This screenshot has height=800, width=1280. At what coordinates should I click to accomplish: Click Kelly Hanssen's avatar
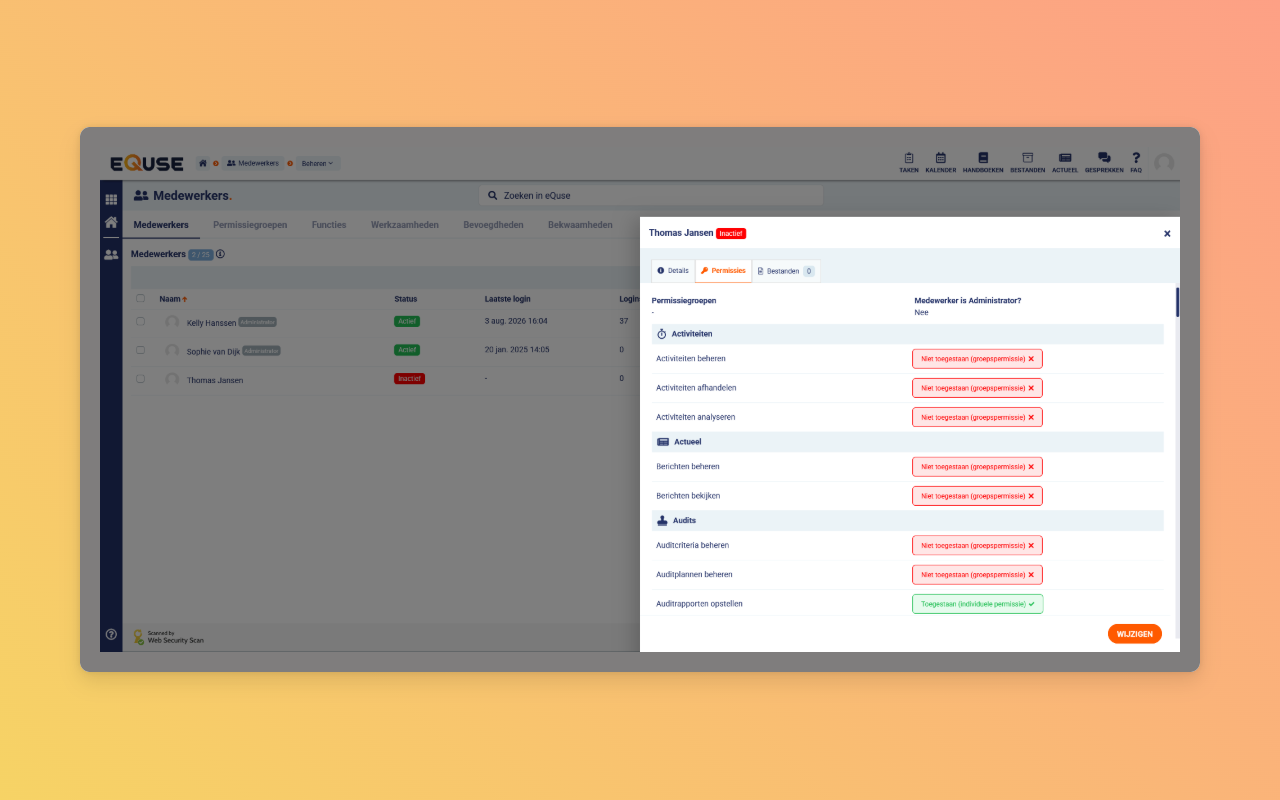(172, 322)
